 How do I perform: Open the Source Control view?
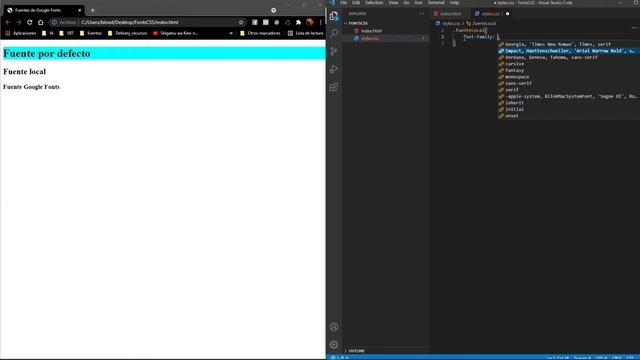coord(334,51)
